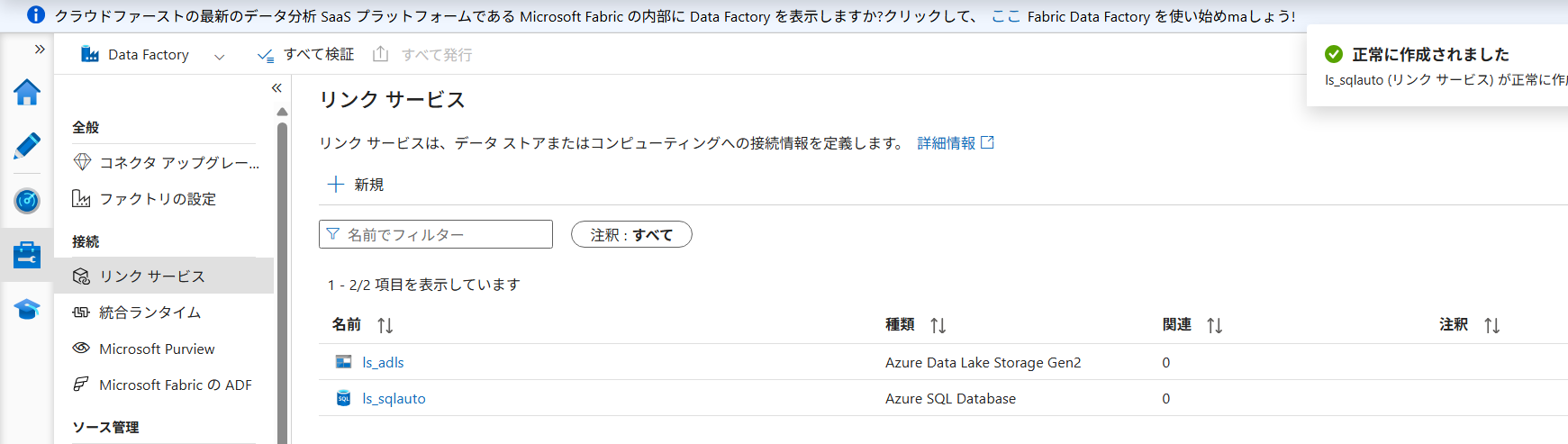
Task: Click the ls_adls storage icon
Action: pyautogui.click(x=343, y=362)
